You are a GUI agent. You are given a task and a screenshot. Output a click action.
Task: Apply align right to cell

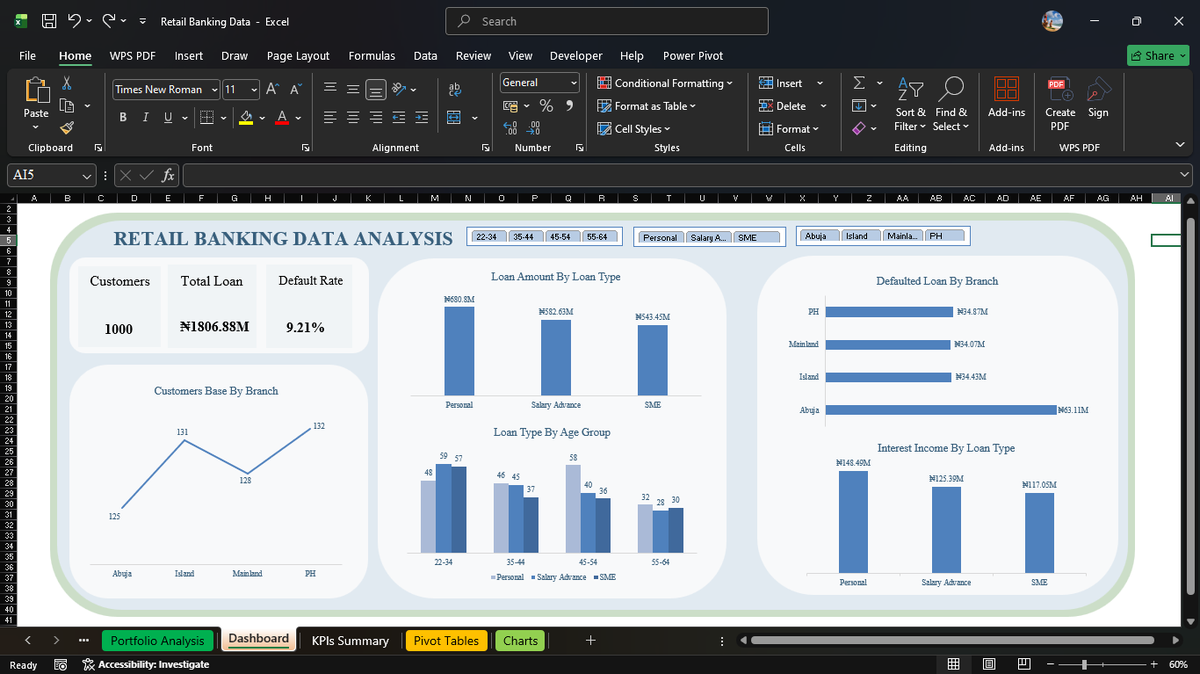376,118
